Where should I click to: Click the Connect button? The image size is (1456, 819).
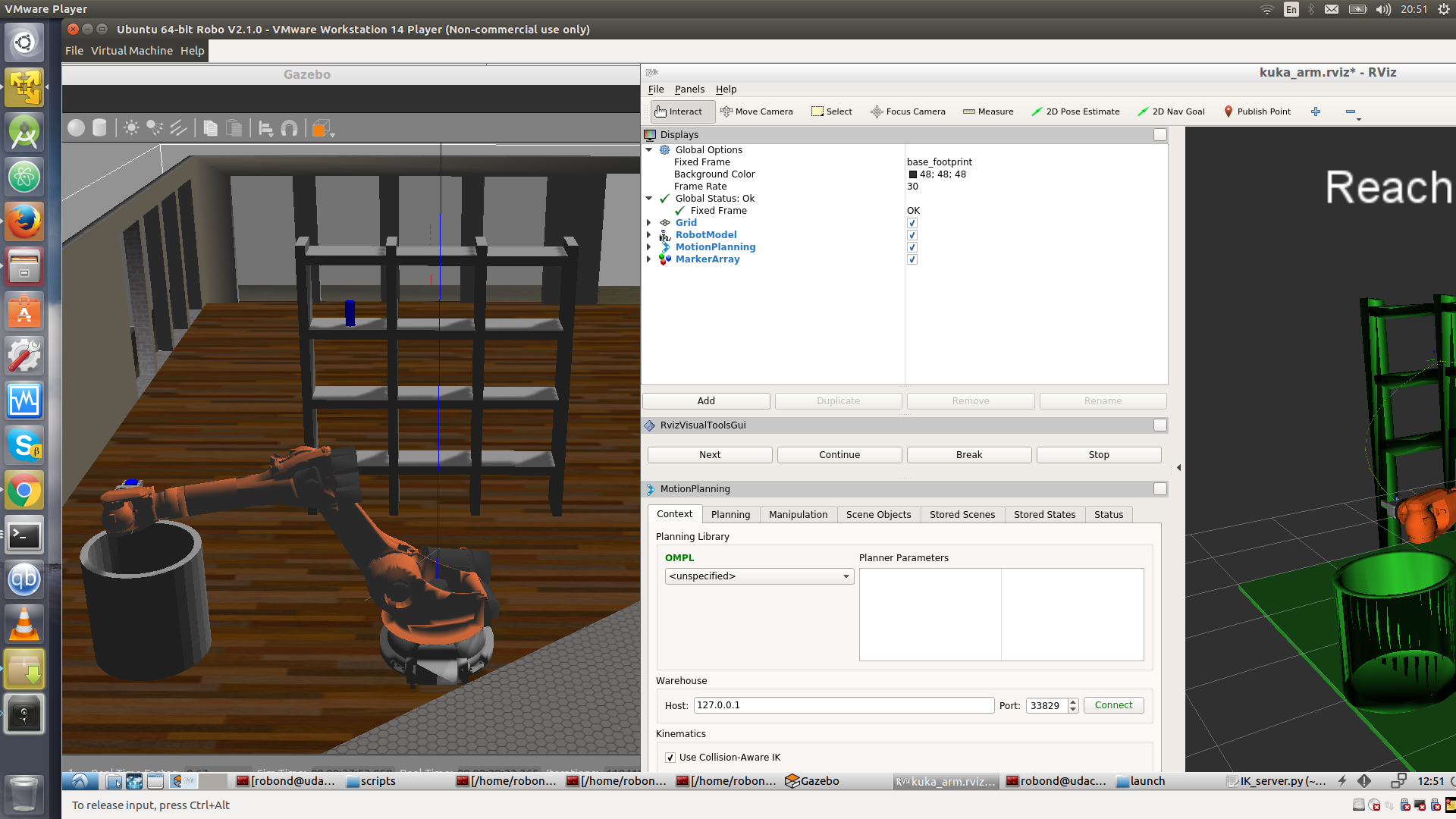(1113, 705)
